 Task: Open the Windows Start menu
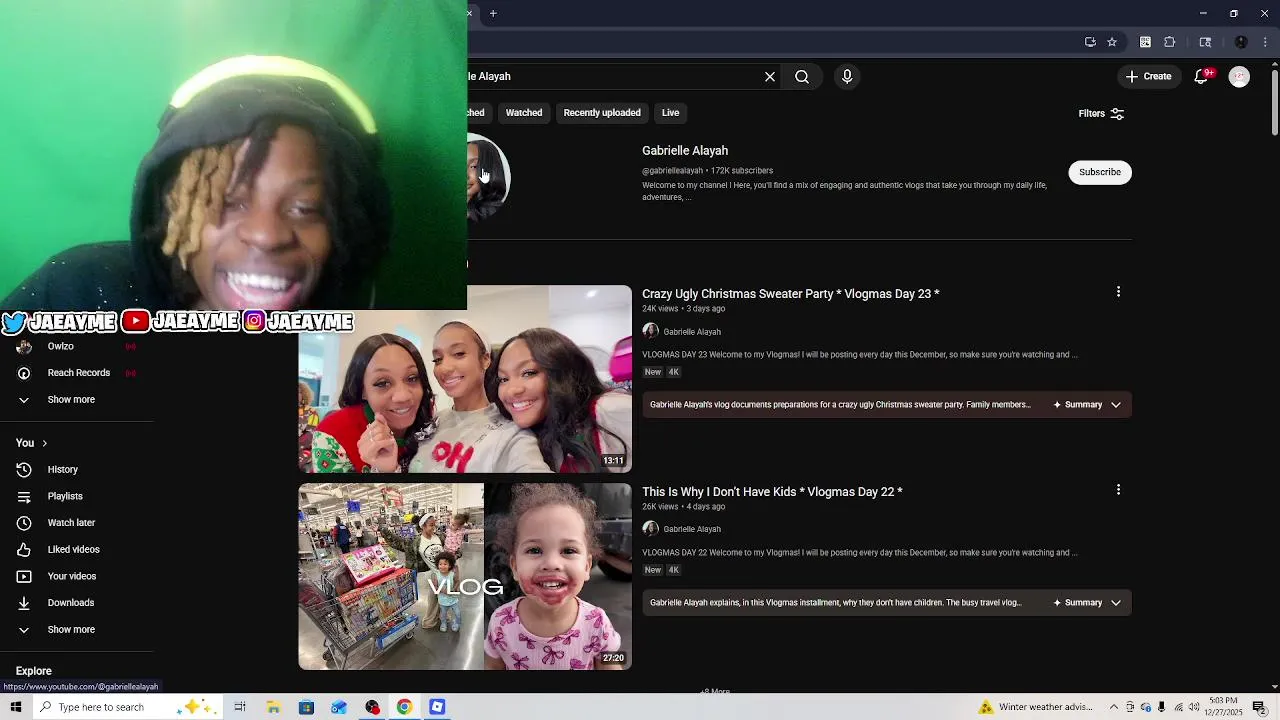[x=15, y=707]
